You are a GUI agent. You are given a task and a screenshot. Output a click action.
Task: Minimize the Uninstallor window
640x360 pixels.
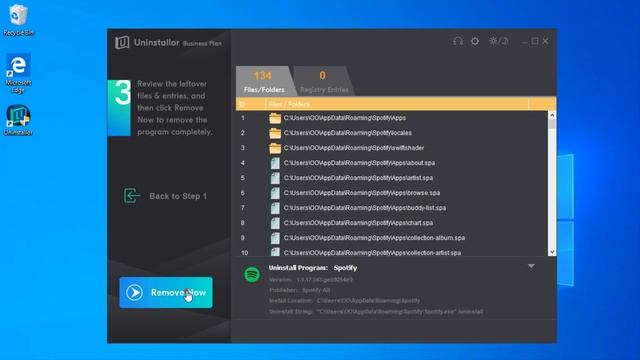pos(524,41)
